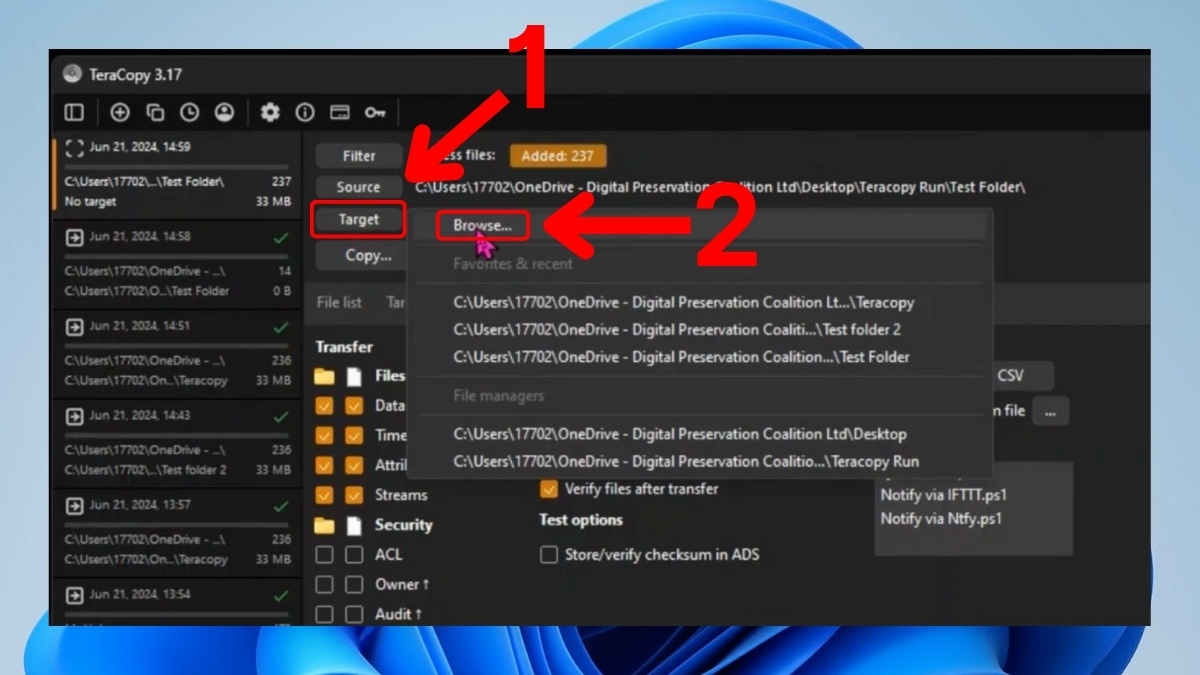Click the arrow icon of the 14:43 job
The width and height of the screenshot is (1200, 675).
click(74, 416)
